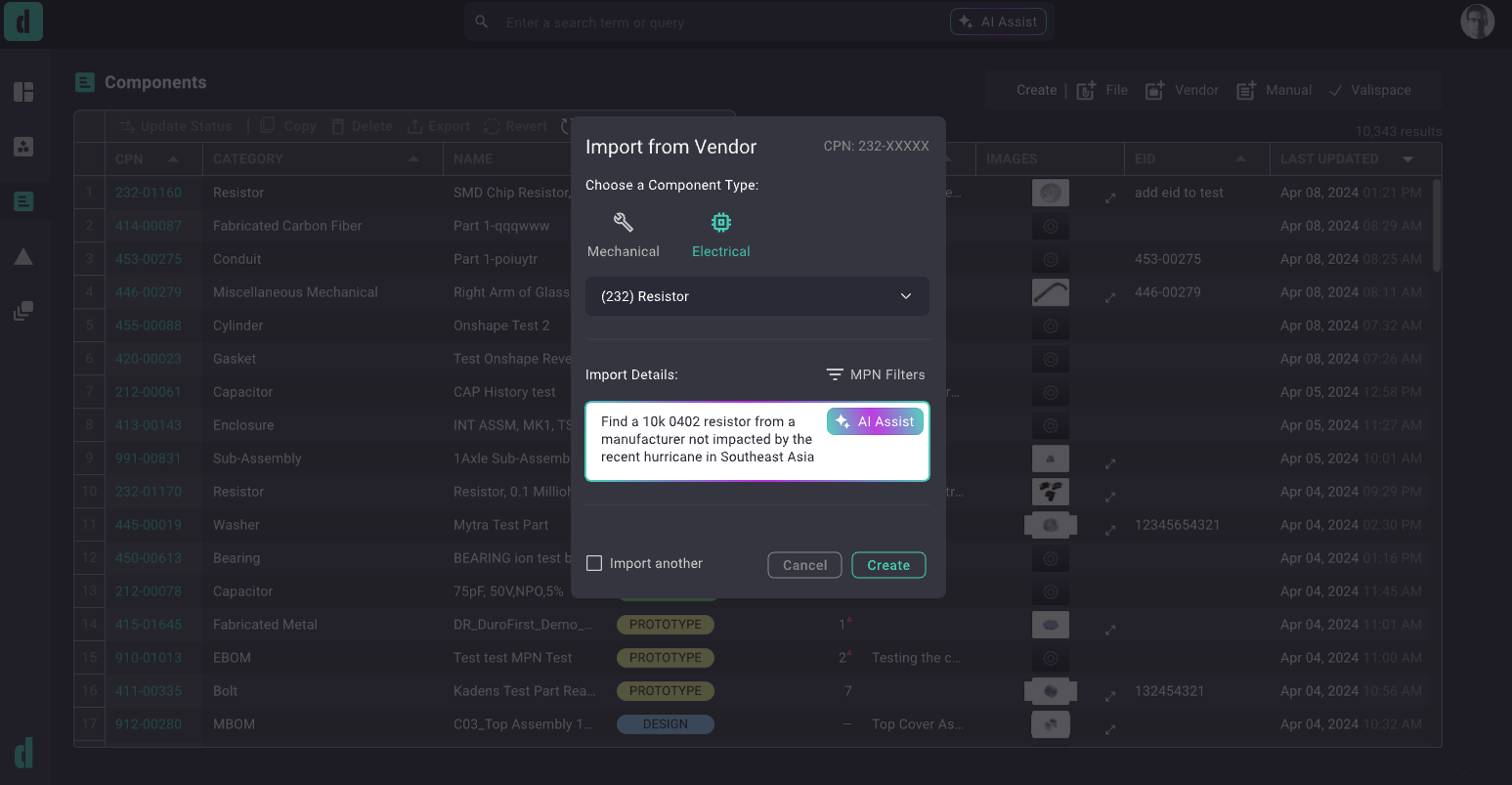This screenshot has width=1512, height=785.
Task: Click the user profile avatar
Action: coord(1477,22)
